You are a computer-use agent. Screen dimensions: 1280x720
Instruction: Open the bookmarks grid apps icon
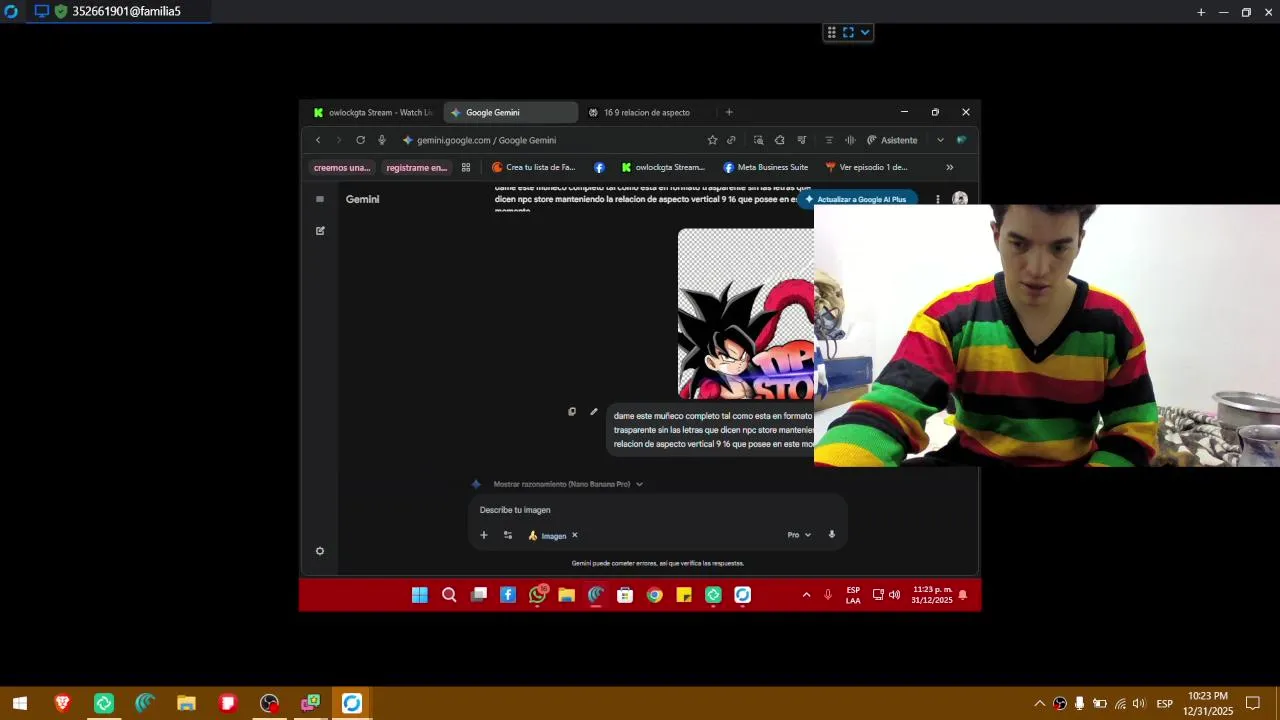(x=466, y=167)
